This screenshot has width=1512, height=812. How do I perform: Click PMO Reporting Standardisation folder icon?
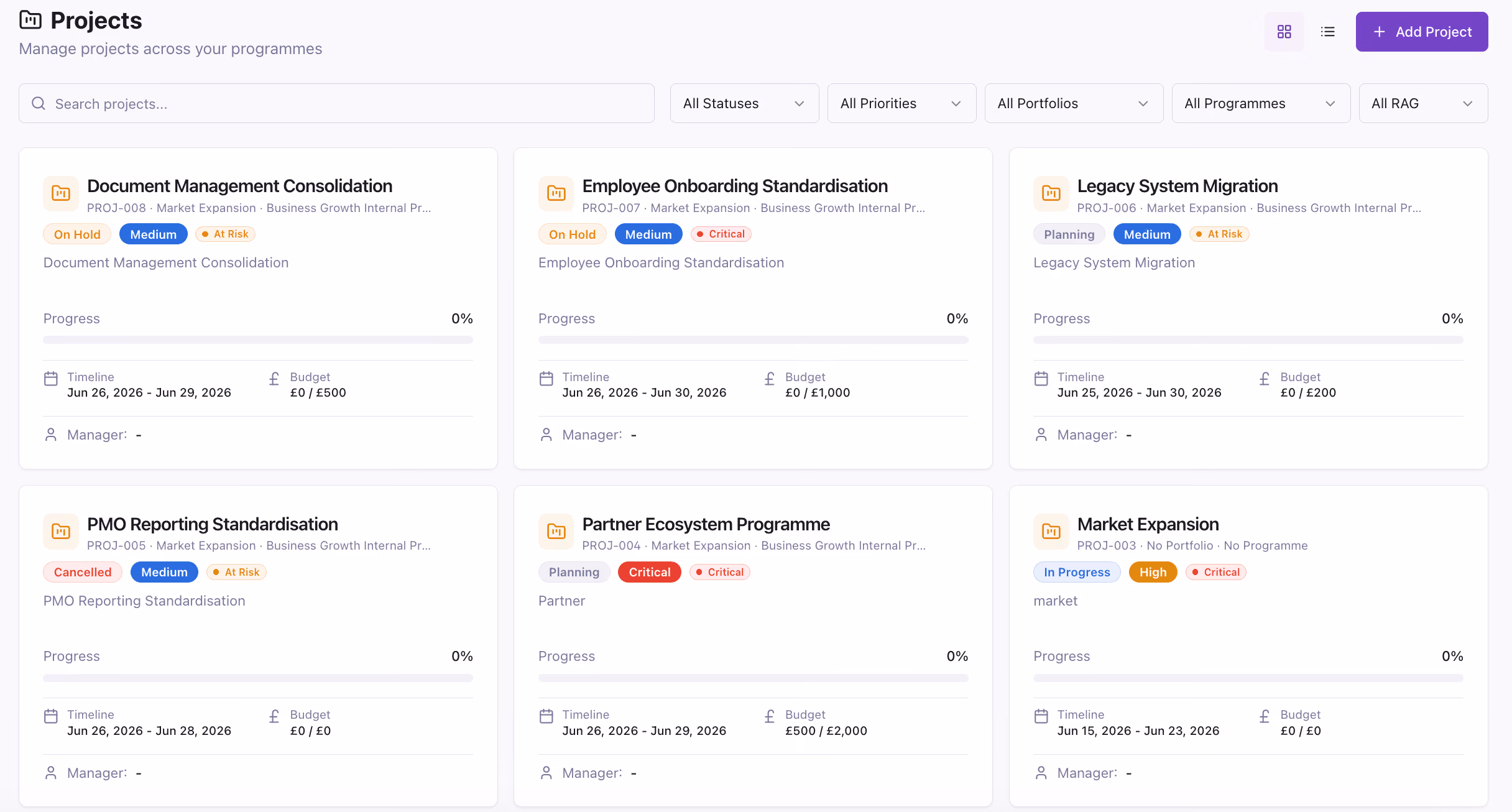point(61,532)
